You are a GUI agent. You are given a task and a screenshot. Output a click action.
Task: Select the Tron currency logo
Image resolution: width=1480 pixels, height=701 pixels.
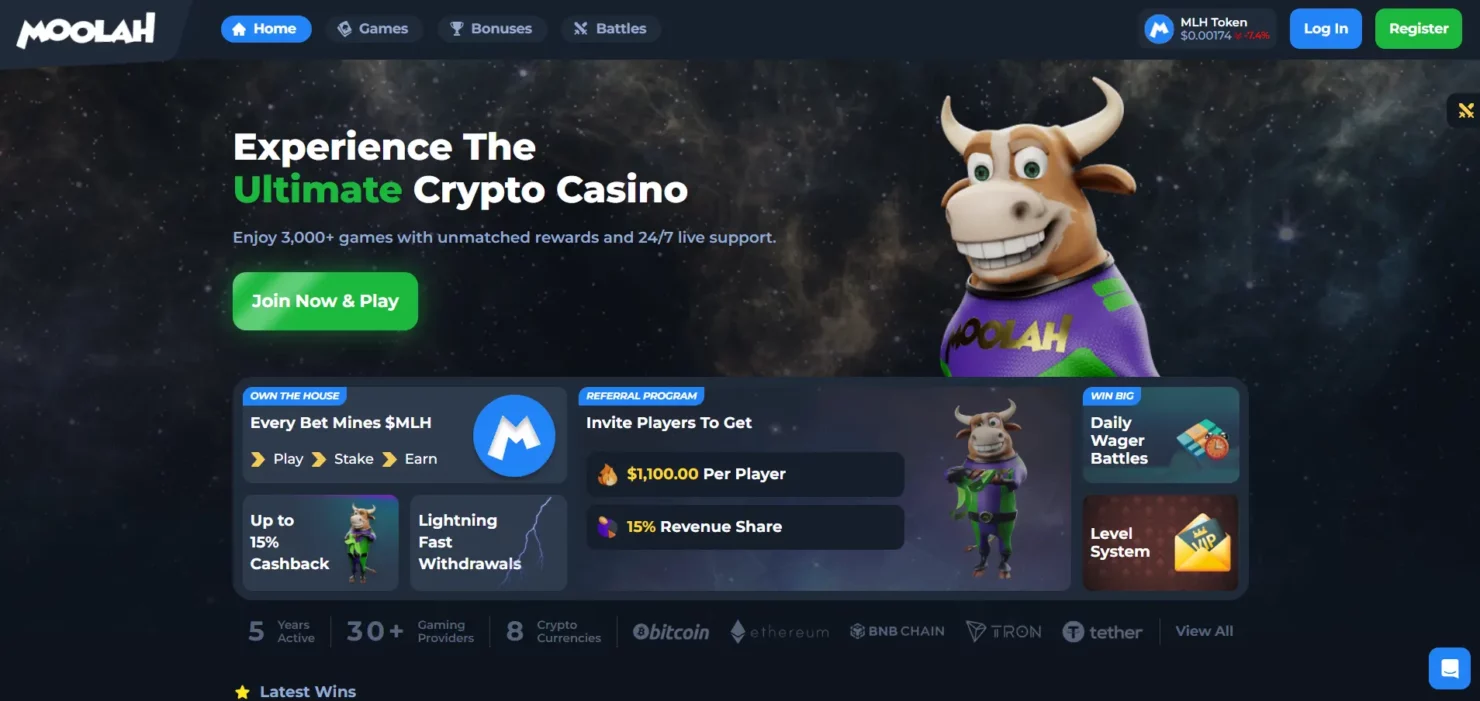[1004, 632]
